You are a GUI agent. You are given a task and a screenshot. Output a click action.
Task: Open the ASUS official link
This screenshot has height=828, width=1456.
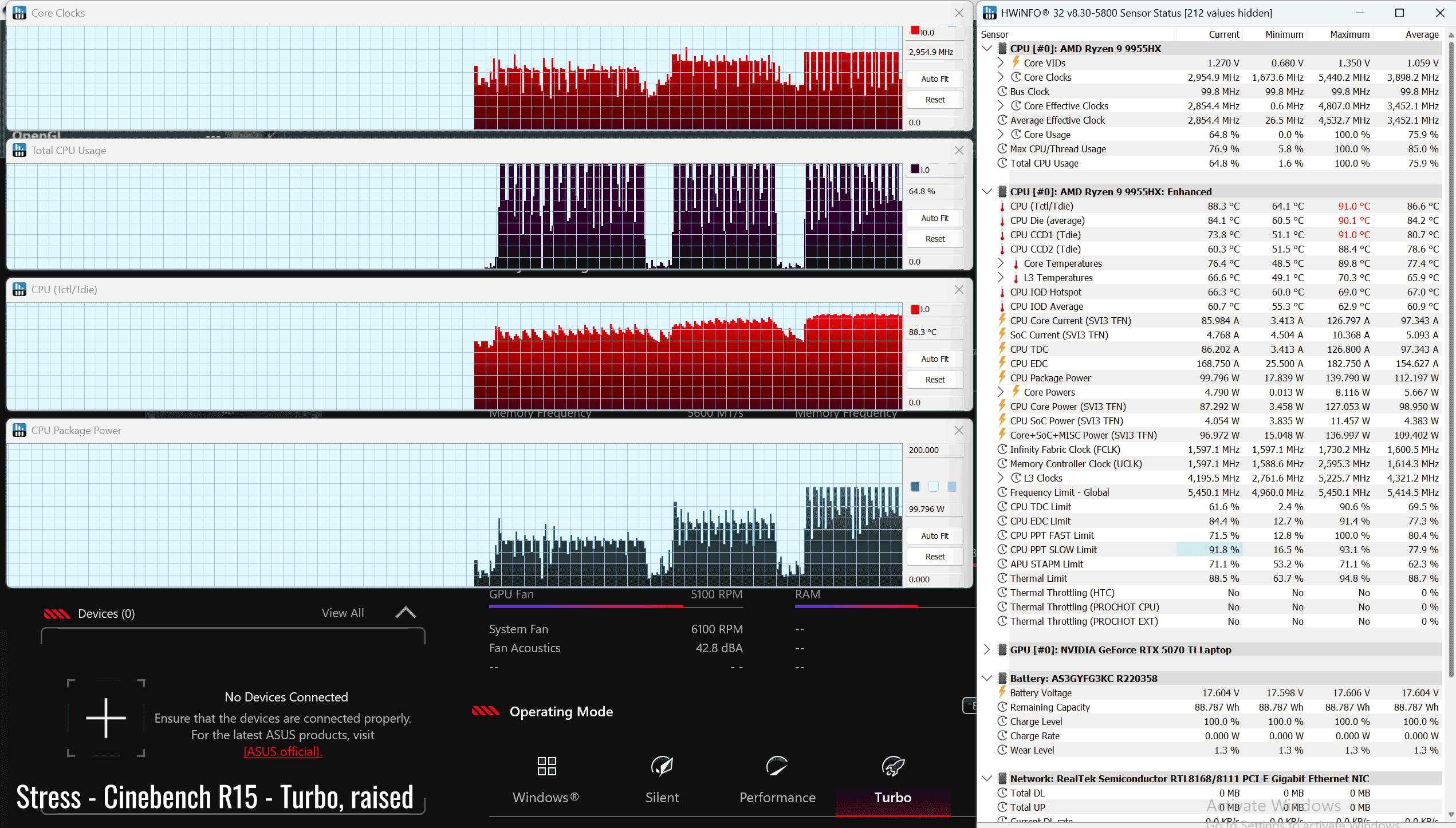[x=283, y=751]
